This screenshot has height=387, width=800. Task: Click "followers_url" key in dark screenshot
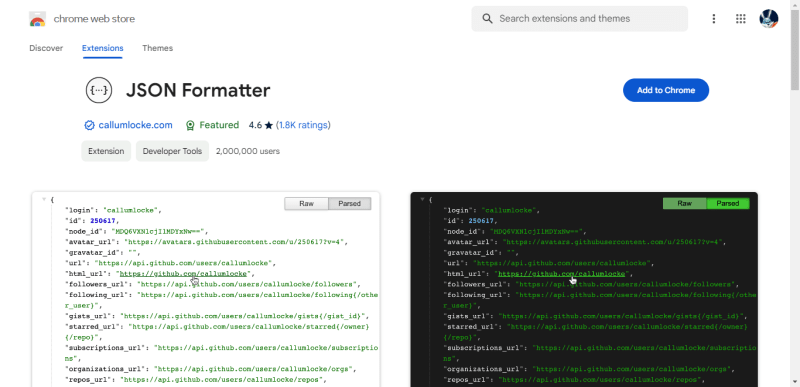click(x=474, y=285)
